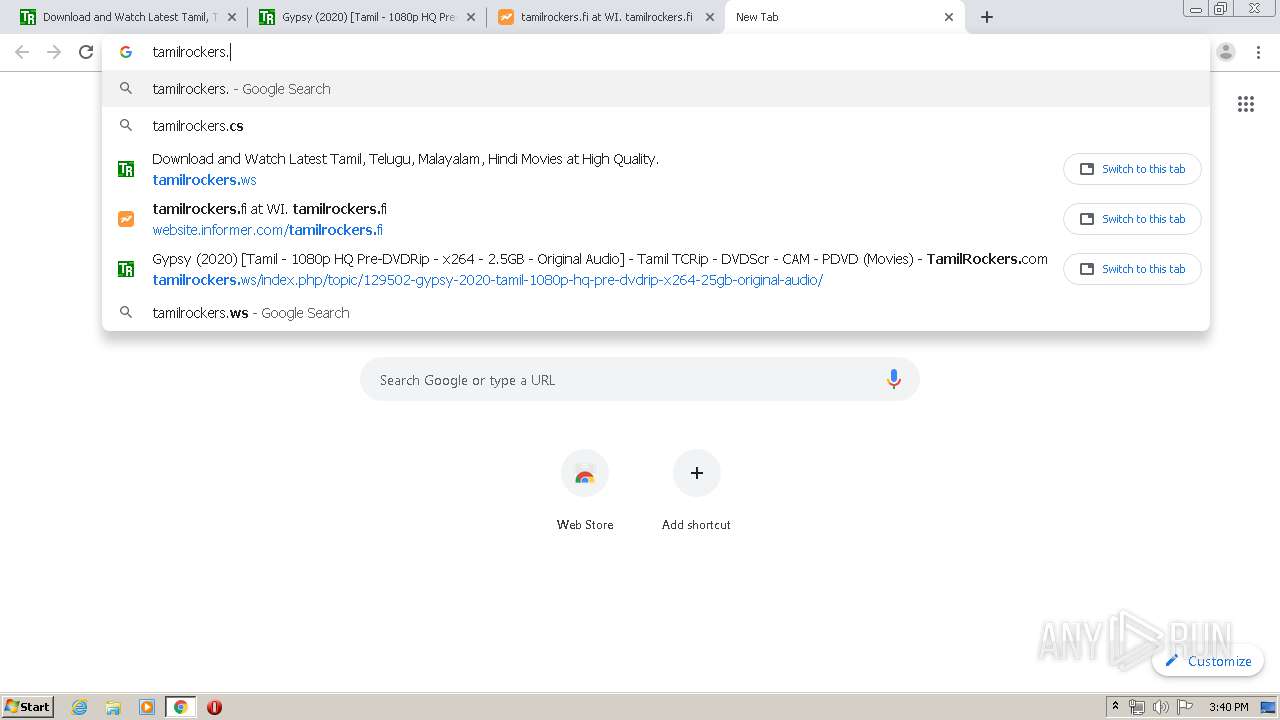Click search magnifier icon beside tamilrockers.cs
Image resolution: width=1280 pixels, height=720 pixels.
[126, 126]
